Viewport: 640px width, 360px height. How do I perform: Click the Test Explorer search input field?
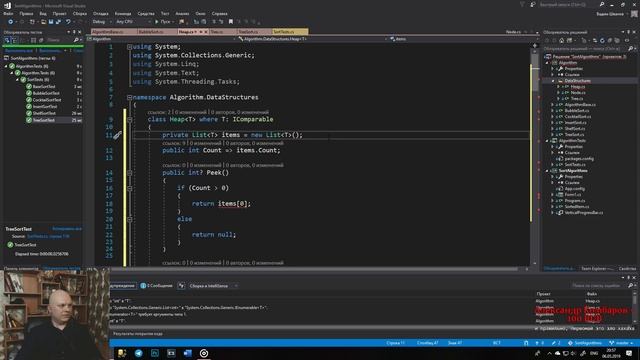click(x=60, y=40)
